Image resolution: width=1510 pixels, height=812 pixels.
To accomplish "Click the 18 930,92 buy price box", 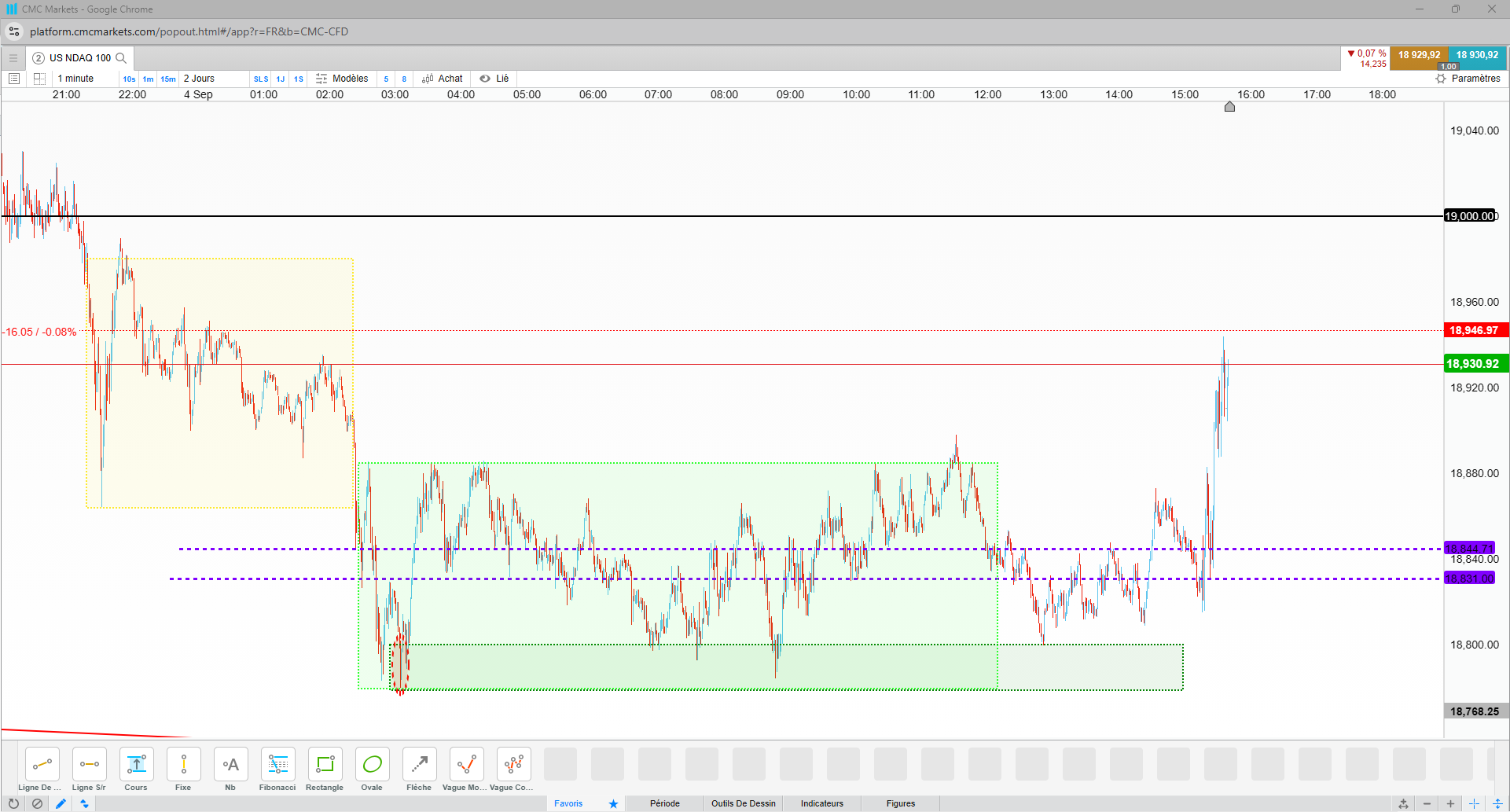I will point(1477,56).
